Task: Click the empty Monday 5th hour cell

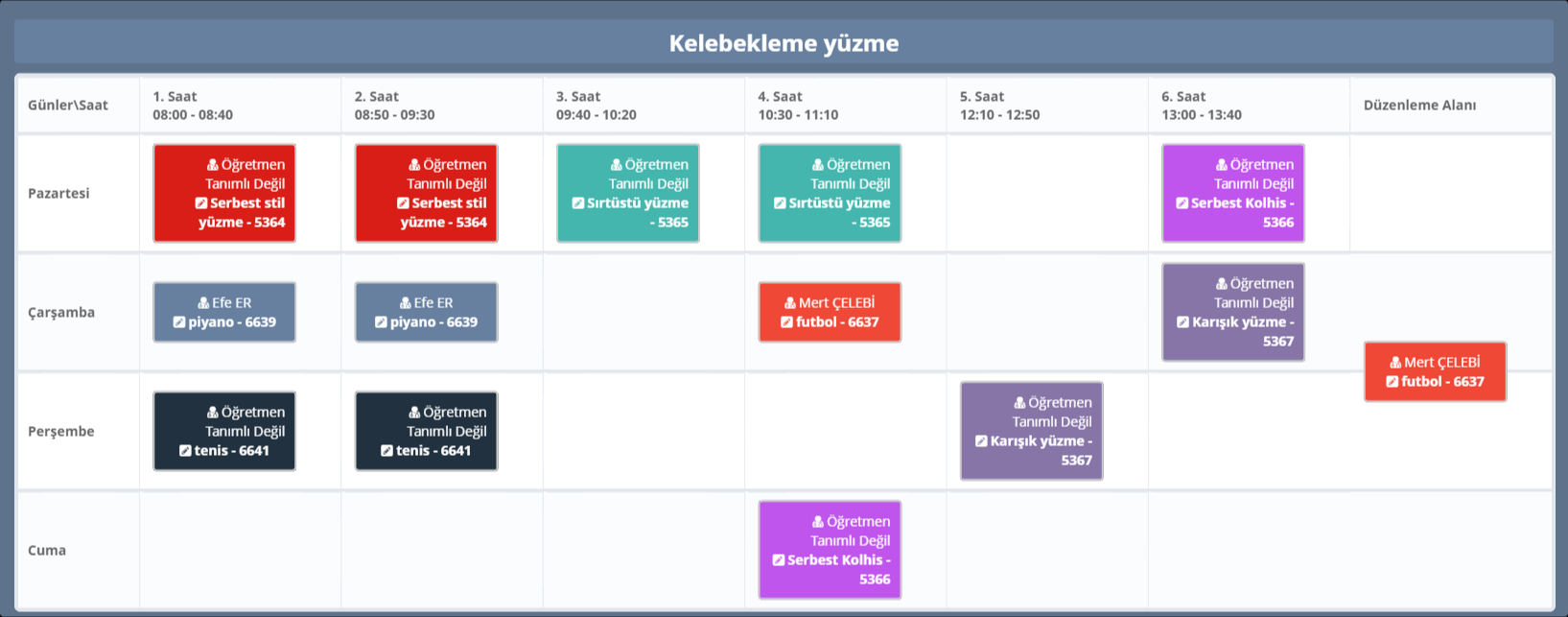Action: pyautogui.click(x=1046, y=193)
